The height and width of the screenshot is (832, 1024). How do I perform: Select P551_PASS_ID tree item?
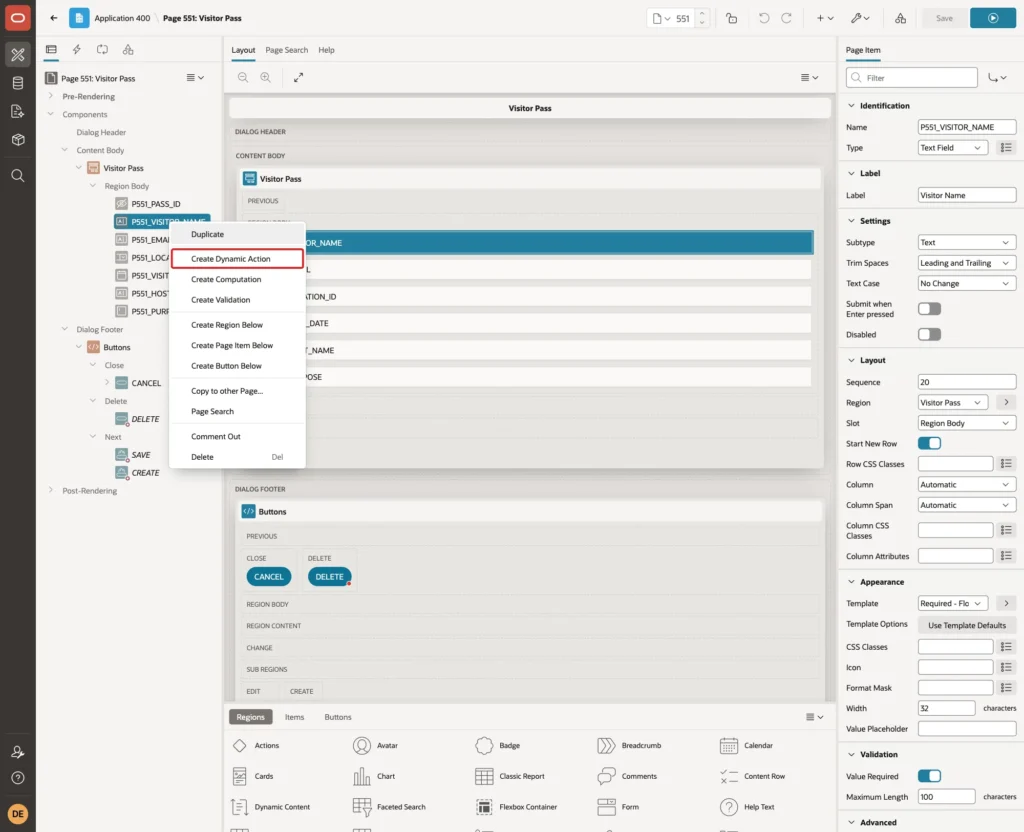pyautogui.click(x=155, y=204)
